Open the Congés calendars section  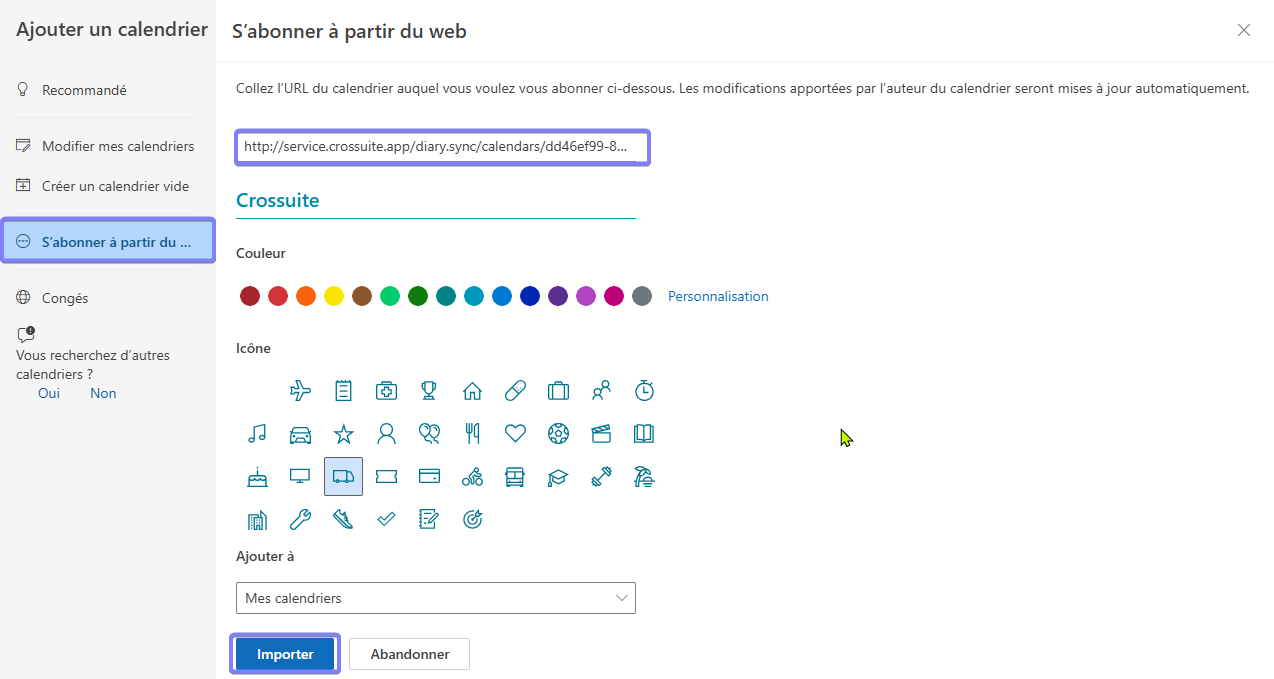65,298
